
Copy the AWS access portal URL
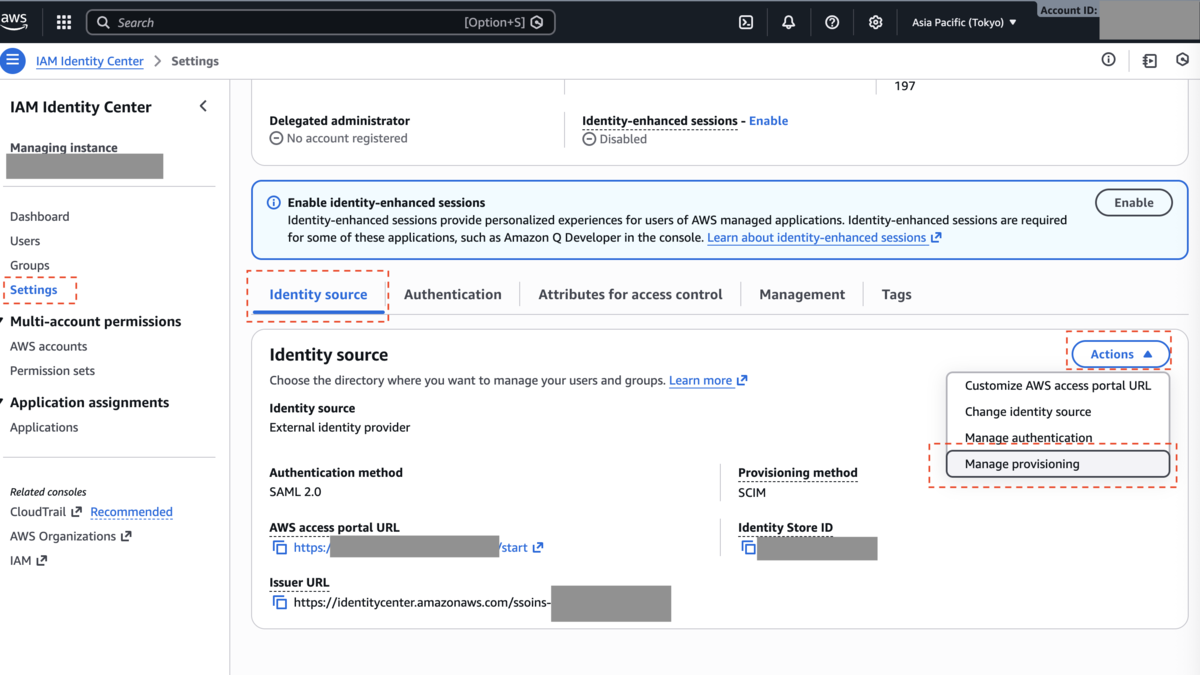[x=280, y=547]
